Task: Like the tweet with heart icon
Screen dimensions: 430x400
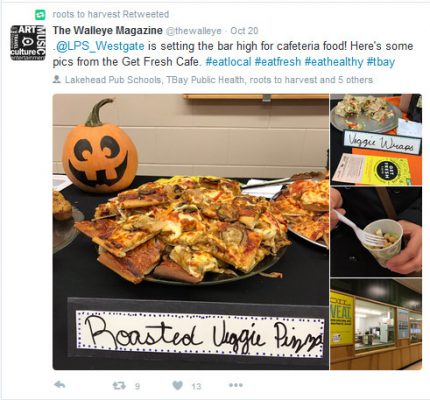Action: pyautogui.click(x=178, y=386)
